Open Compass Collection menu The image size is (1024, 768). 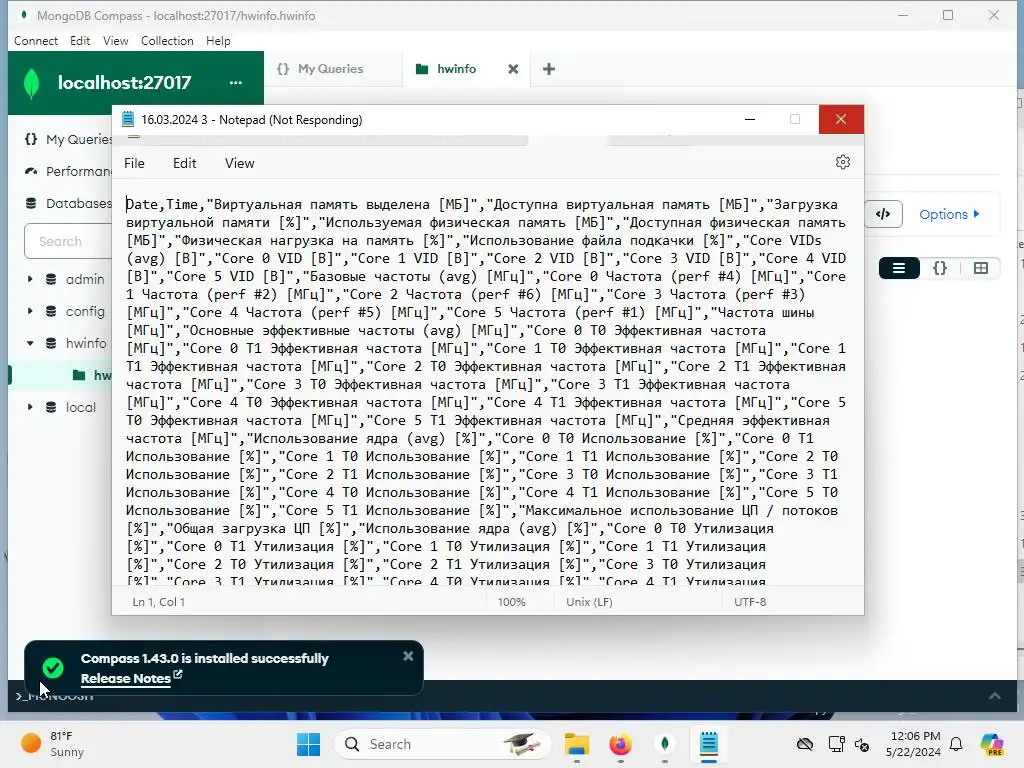click(167, 40)
